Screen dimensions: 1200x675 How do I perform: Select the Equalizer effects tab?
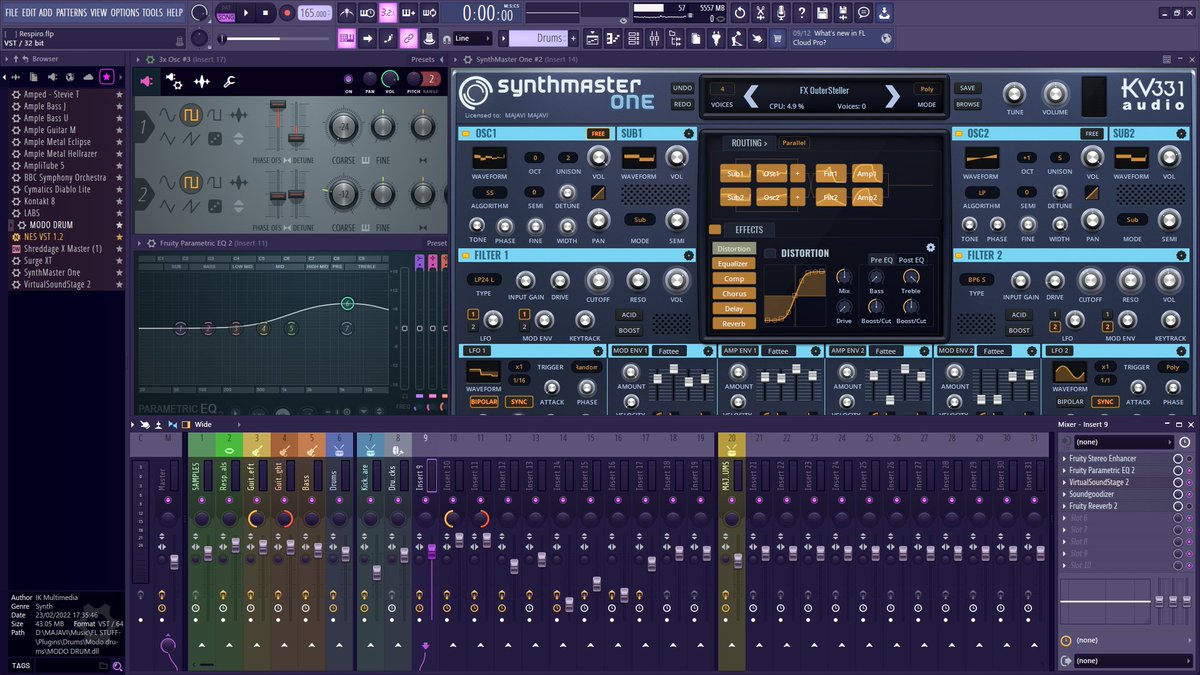click(x=733, y=264)
